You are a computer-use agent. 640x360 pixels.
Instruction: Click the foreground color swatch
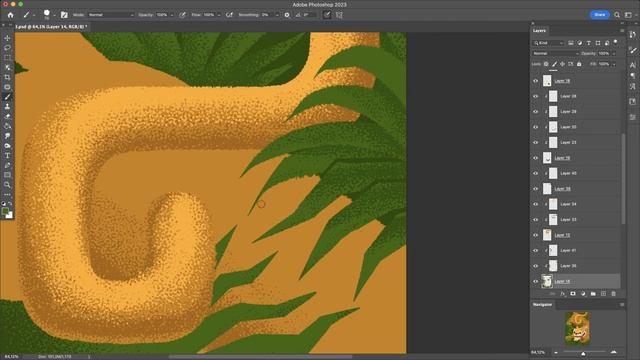tap(5, 211)
